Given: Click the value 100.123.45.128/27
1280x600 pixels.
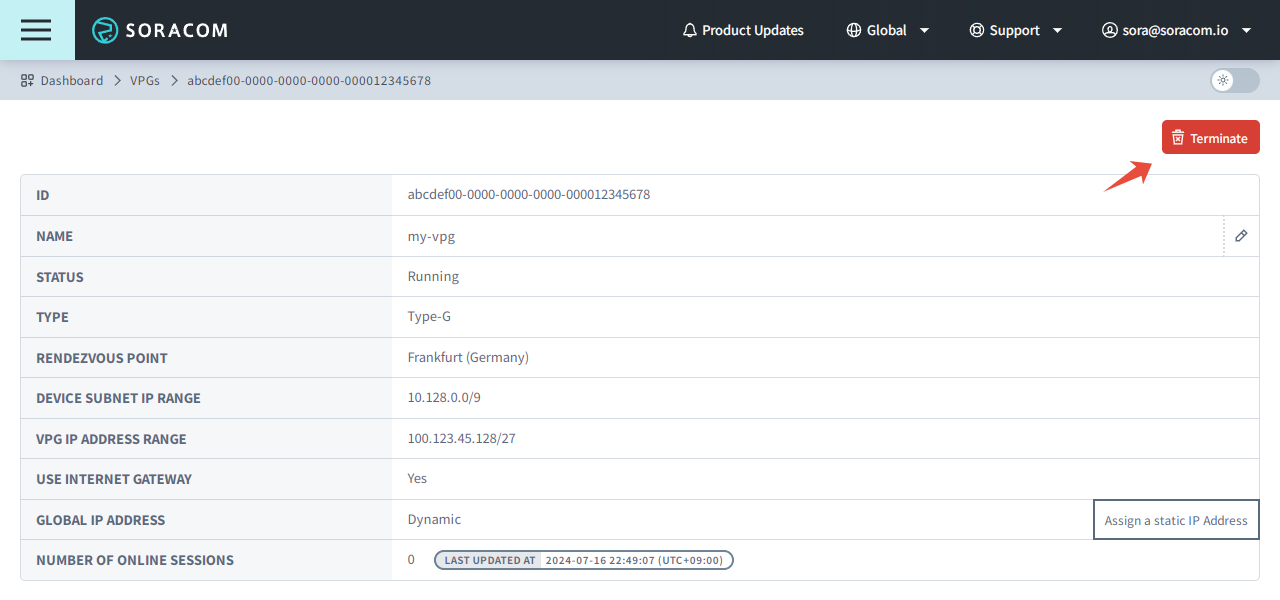Looking at the screenshot, I should (x=462, y=438).
